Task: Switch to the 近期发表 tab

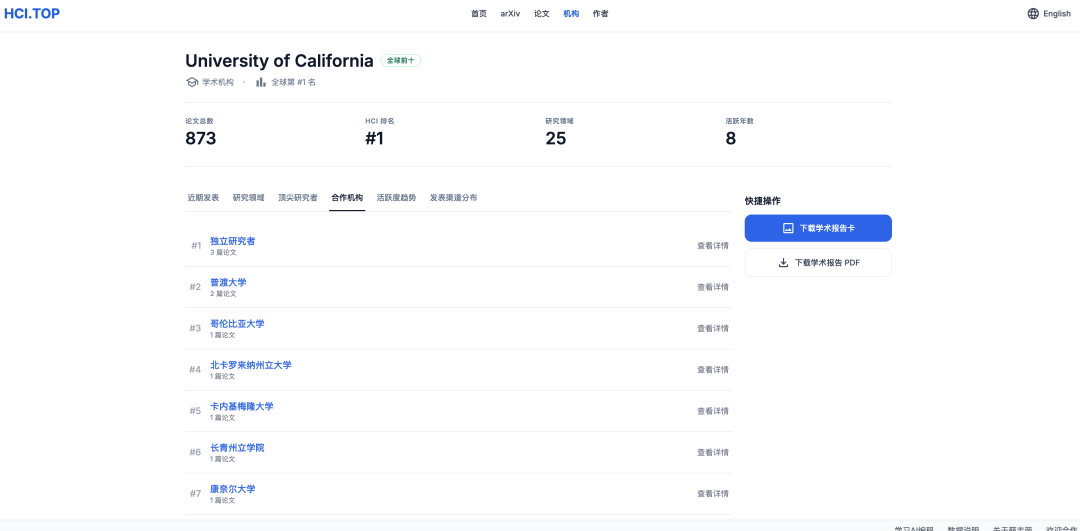Action: click(203, 198)
